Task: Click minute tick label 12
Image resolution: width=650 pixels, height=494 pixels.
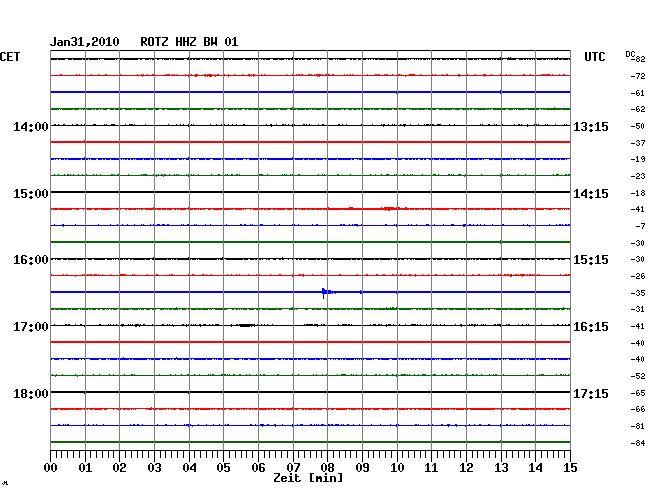Action: pyautogui.click(x=466, y=467)
